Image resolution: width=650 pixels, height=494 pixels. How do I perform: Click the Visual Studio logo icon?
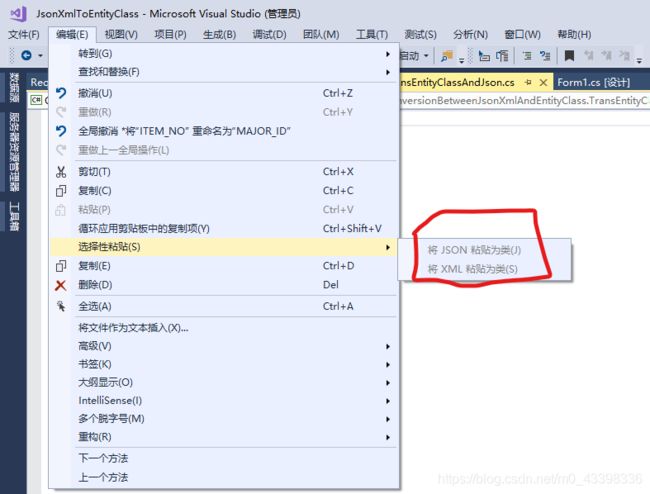(x=18, y=14)
